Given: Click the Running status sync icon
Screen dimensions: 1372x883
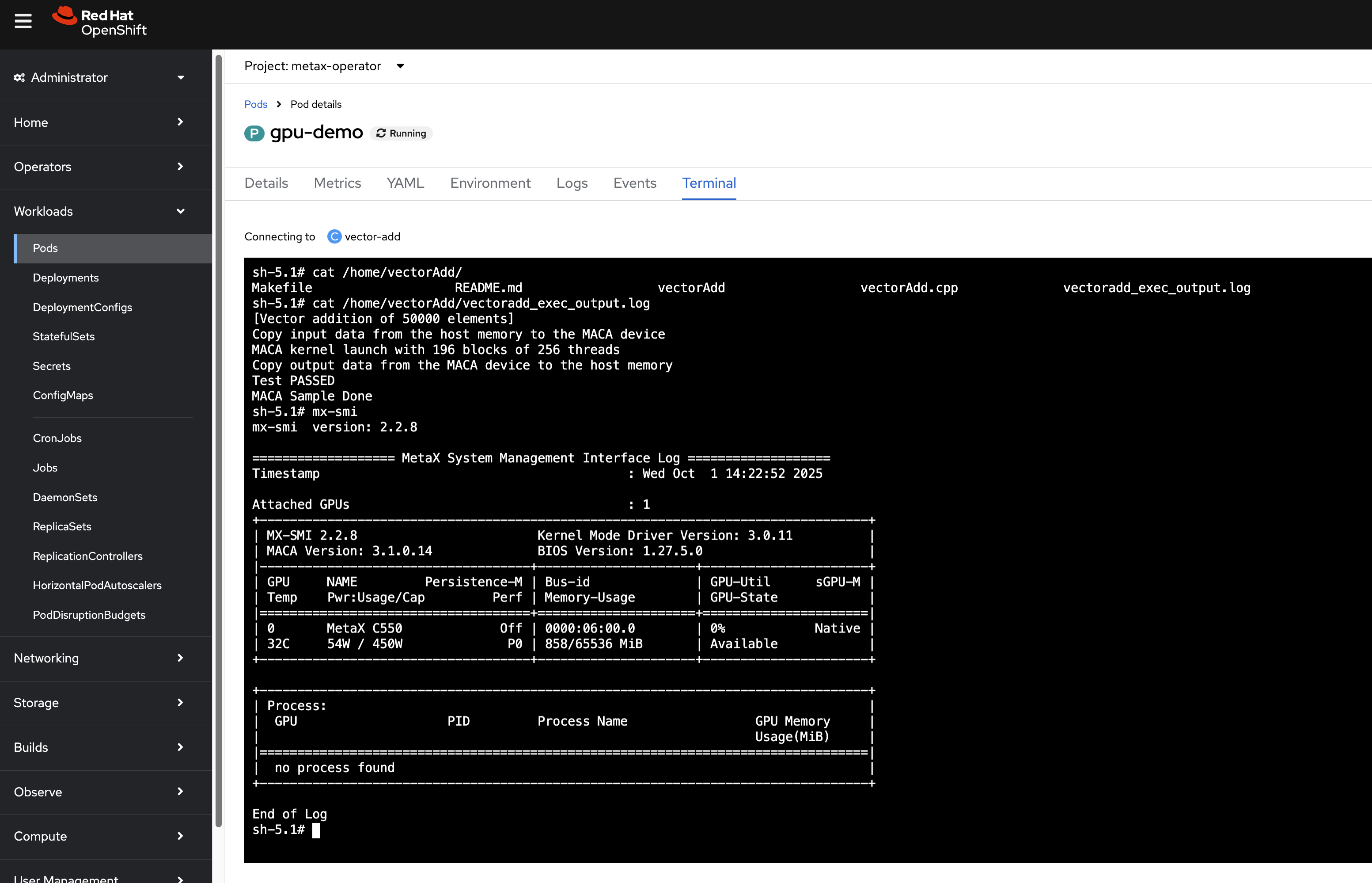Looking at the screenshot, I should click(381, 133).
